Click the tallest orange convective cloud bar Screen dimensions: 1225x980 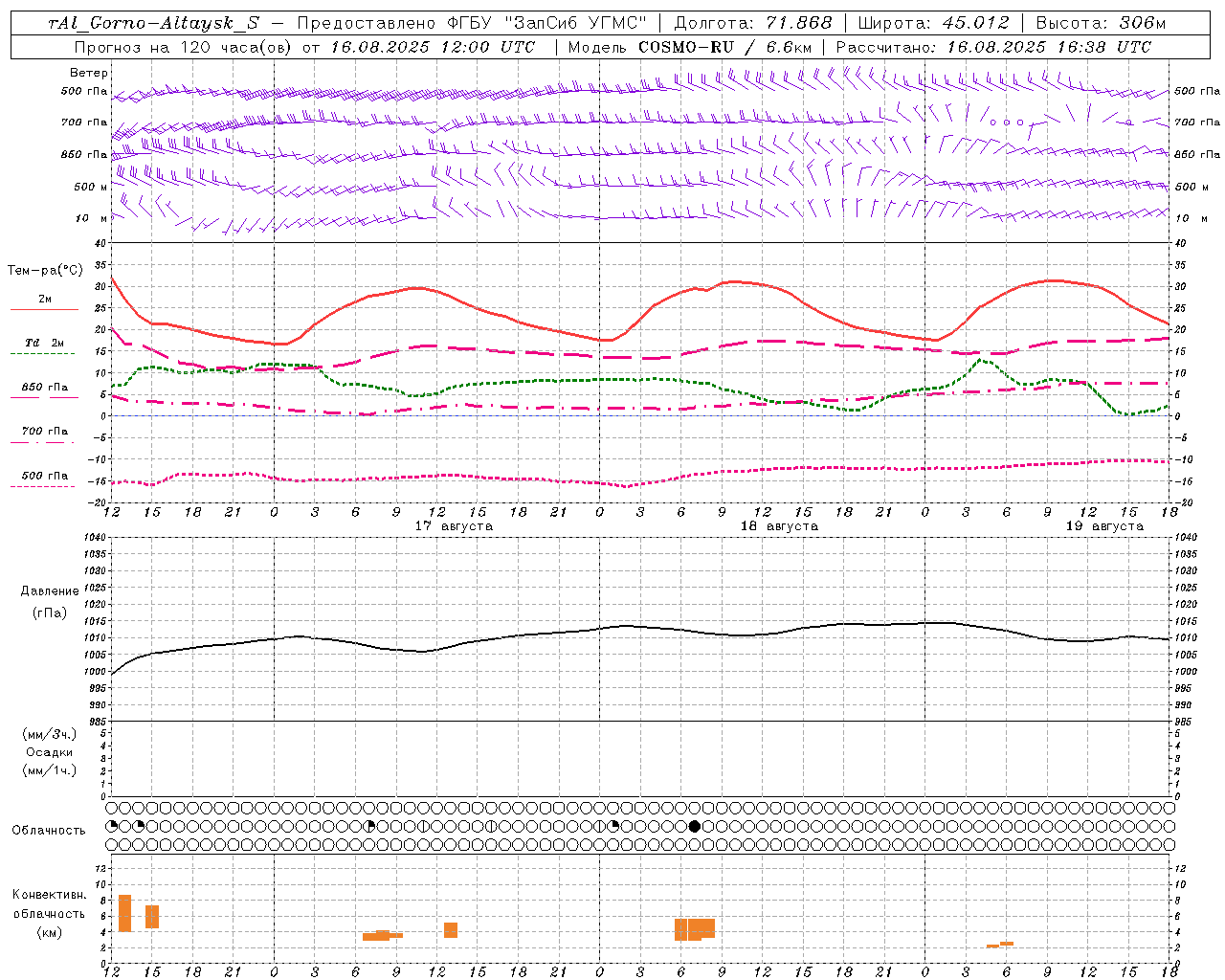click(124, 913)
